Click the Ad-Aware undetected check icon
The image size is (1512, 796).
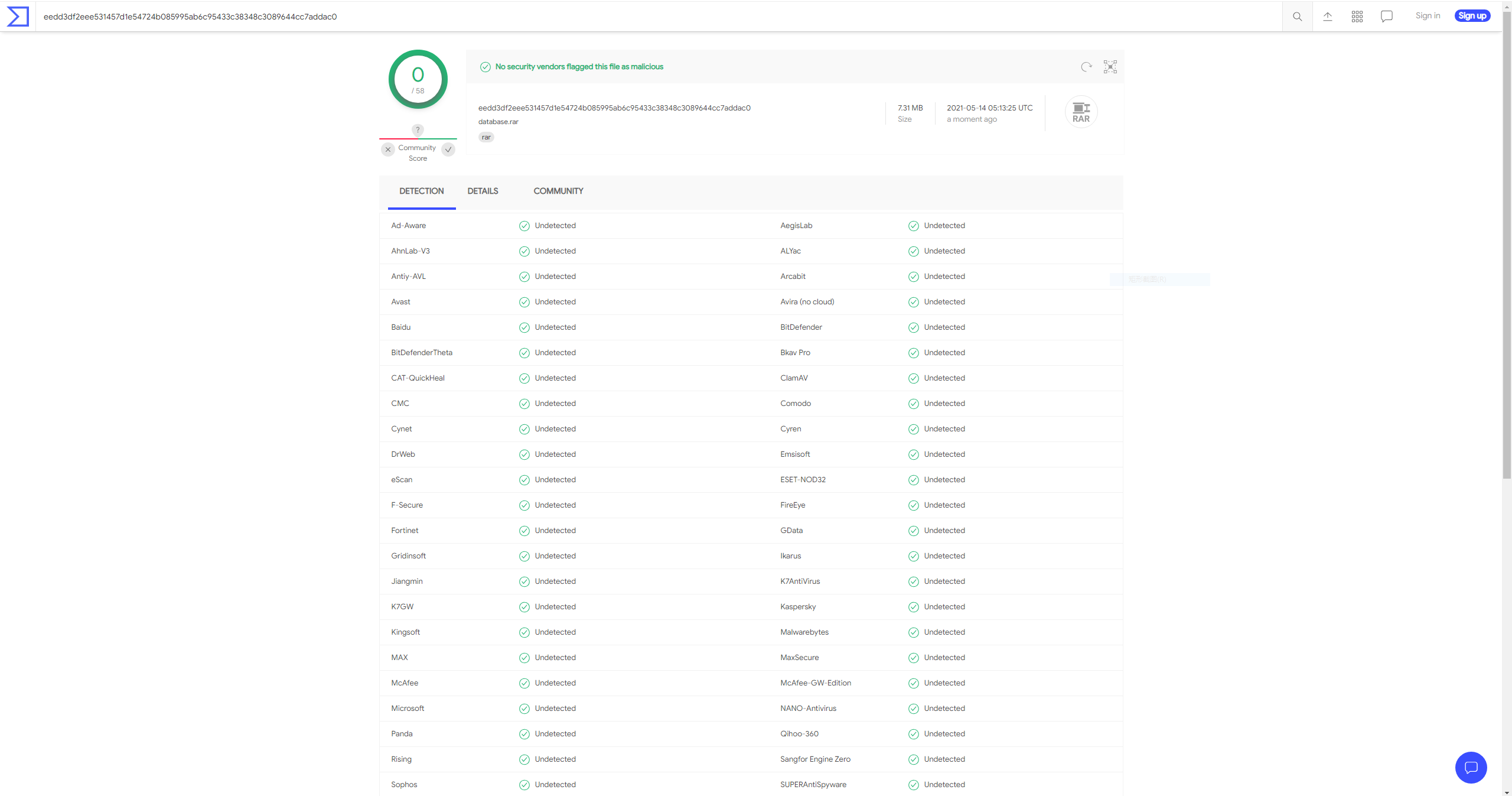(524, 226)
